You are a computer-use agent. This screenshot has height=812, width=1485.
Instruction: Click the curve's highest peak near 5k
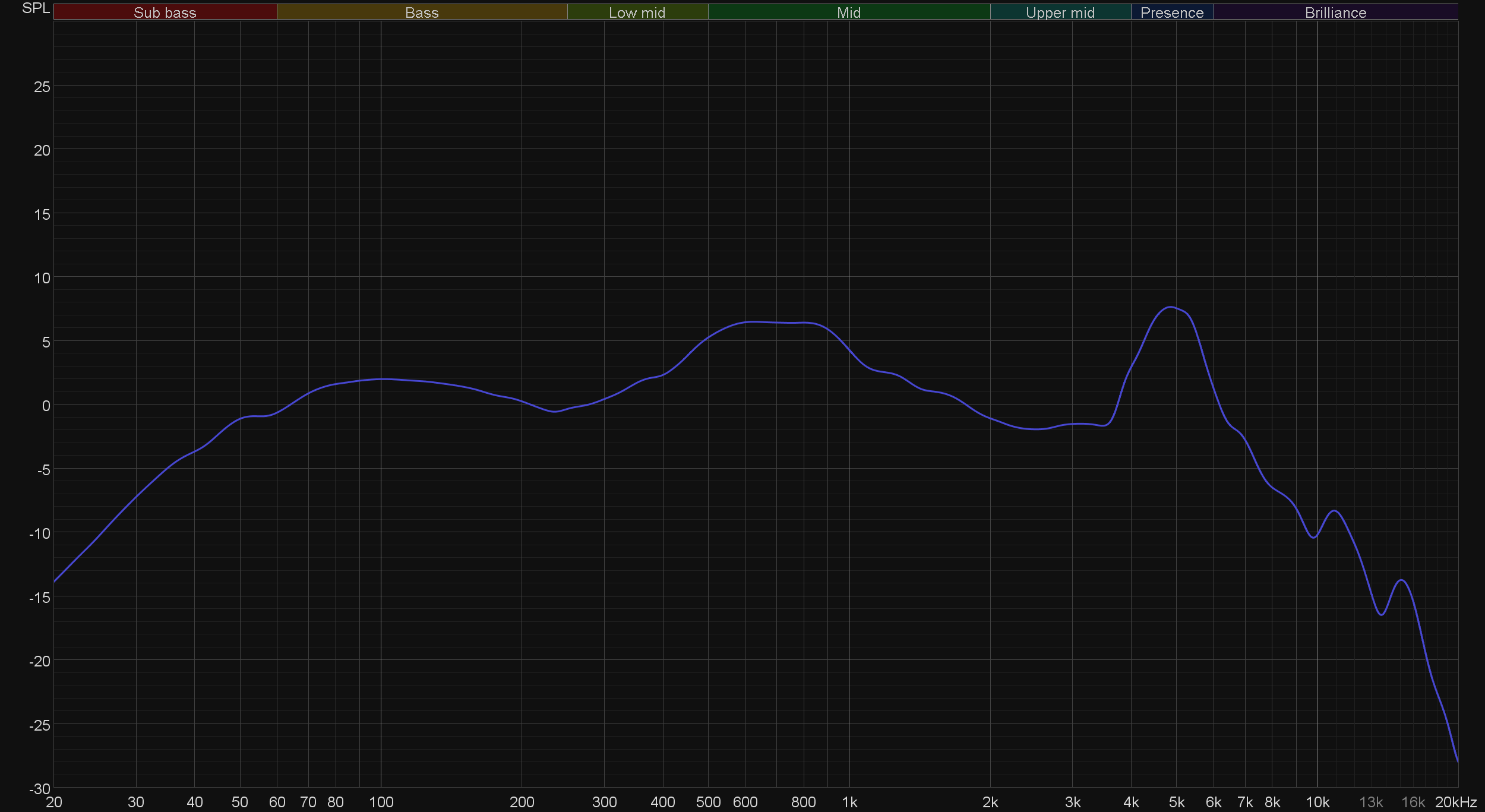[x=1170, y=307]
